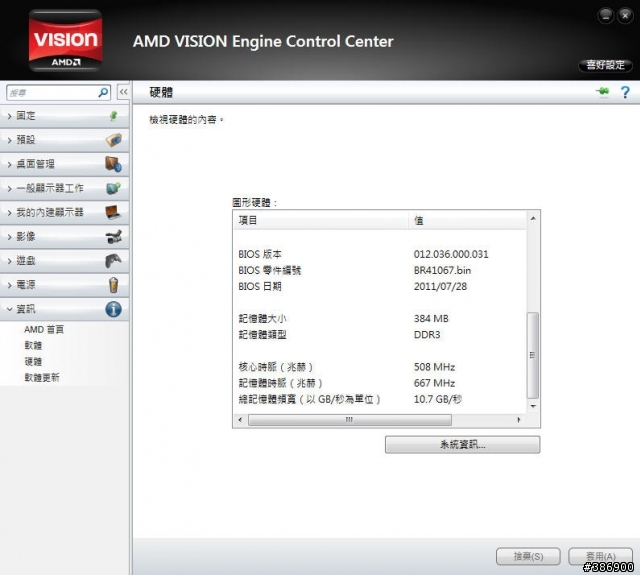Click the 遊戲 gamepad icon

(113, 260)
